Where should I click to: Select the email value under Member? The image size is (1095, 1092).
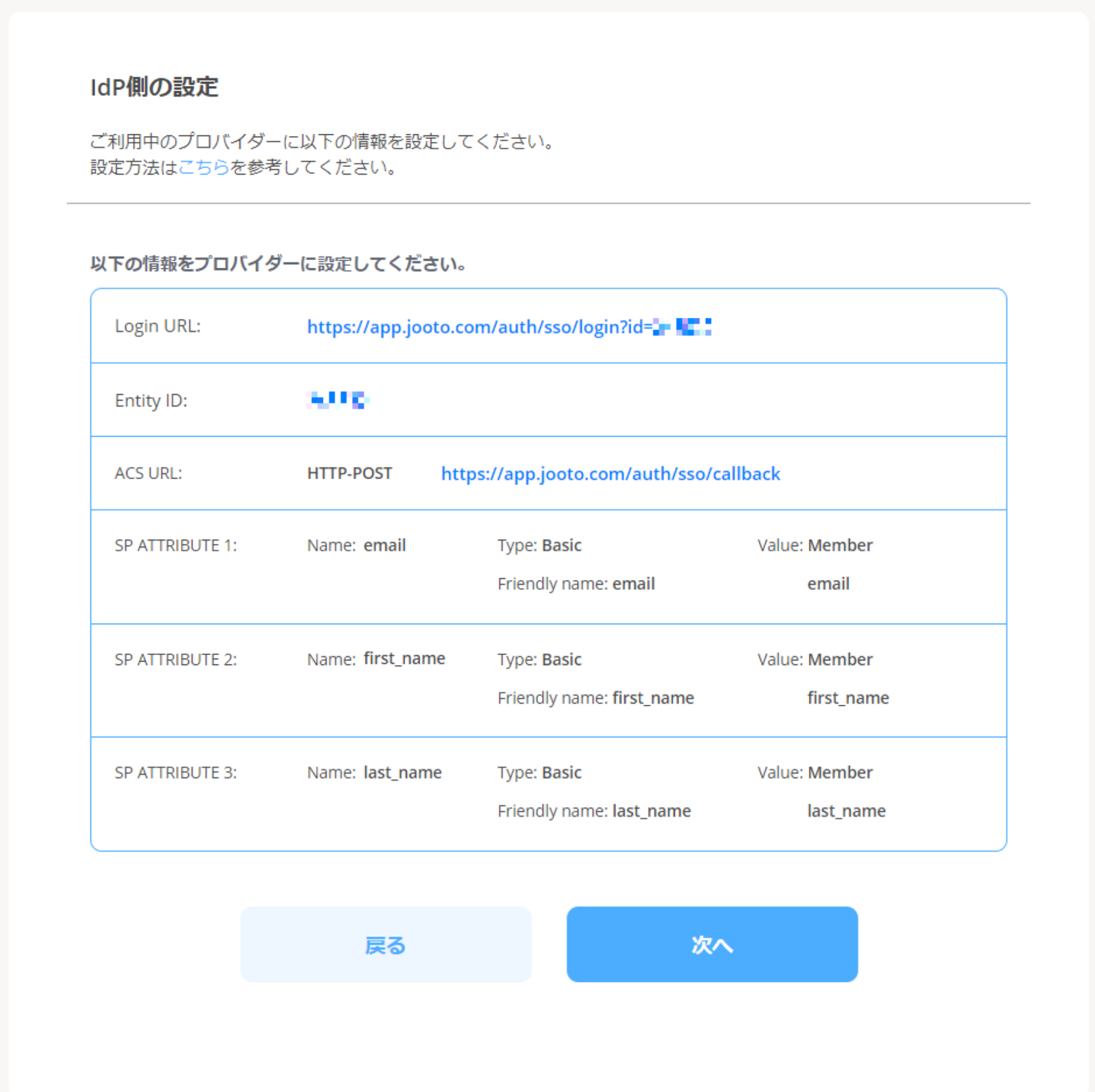(828, 584)
